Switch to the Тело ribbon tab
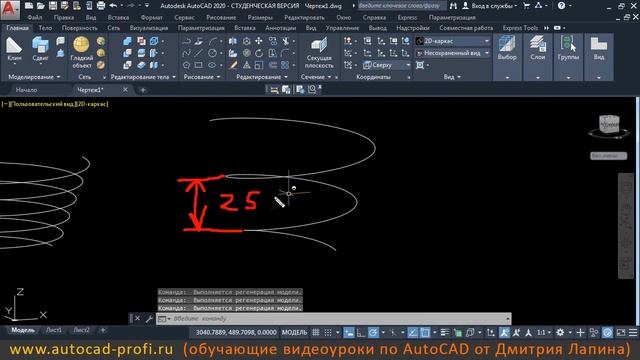 point(45,28)
